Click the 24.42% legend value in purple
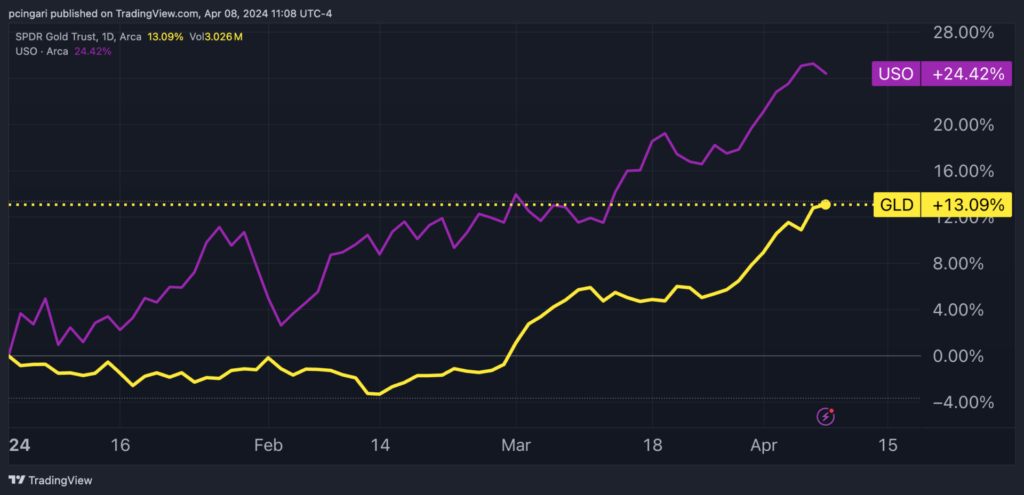 pyautogui.click(x=93, y=52)
